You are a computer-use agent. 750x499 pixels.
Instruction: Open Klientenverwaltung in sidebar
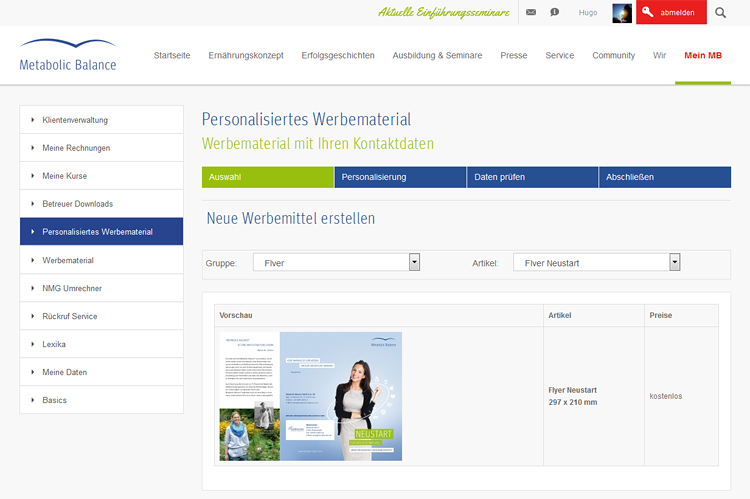101,120
